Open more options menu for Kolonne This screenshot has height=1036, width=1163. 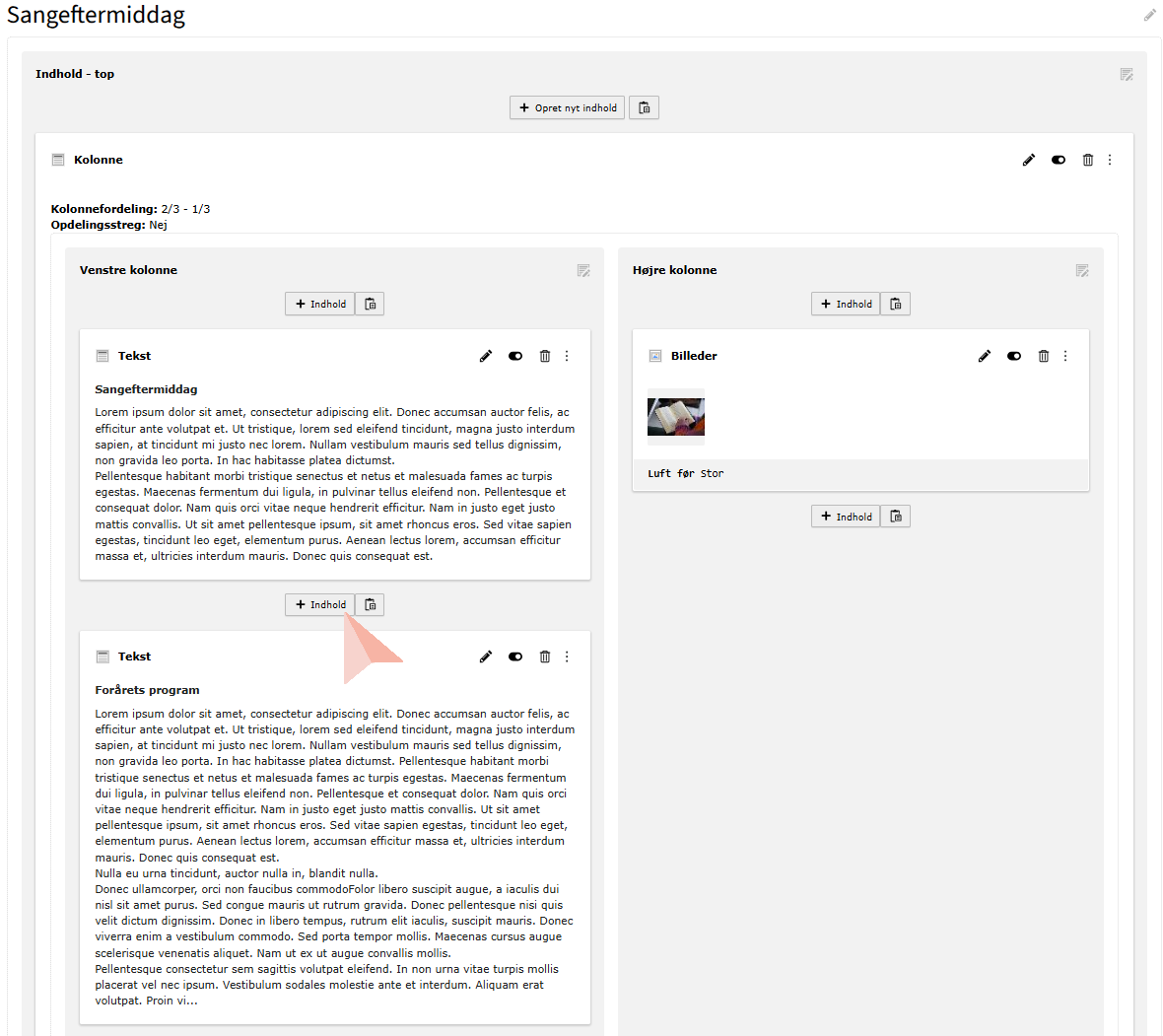(1110, 160)
